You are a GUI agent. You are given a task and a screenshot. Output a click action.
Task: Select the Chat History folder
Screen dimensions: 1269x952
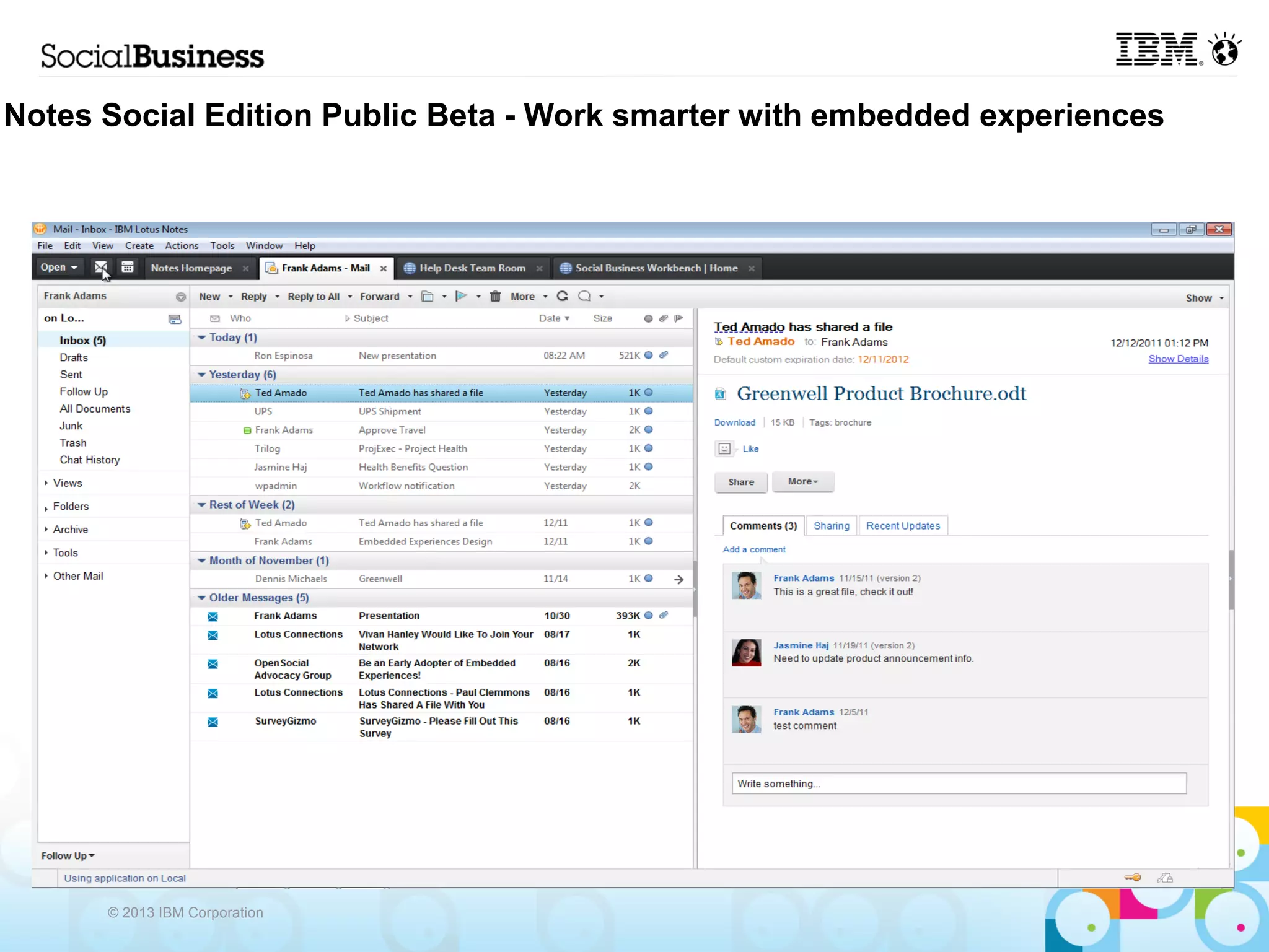point(90,460)
